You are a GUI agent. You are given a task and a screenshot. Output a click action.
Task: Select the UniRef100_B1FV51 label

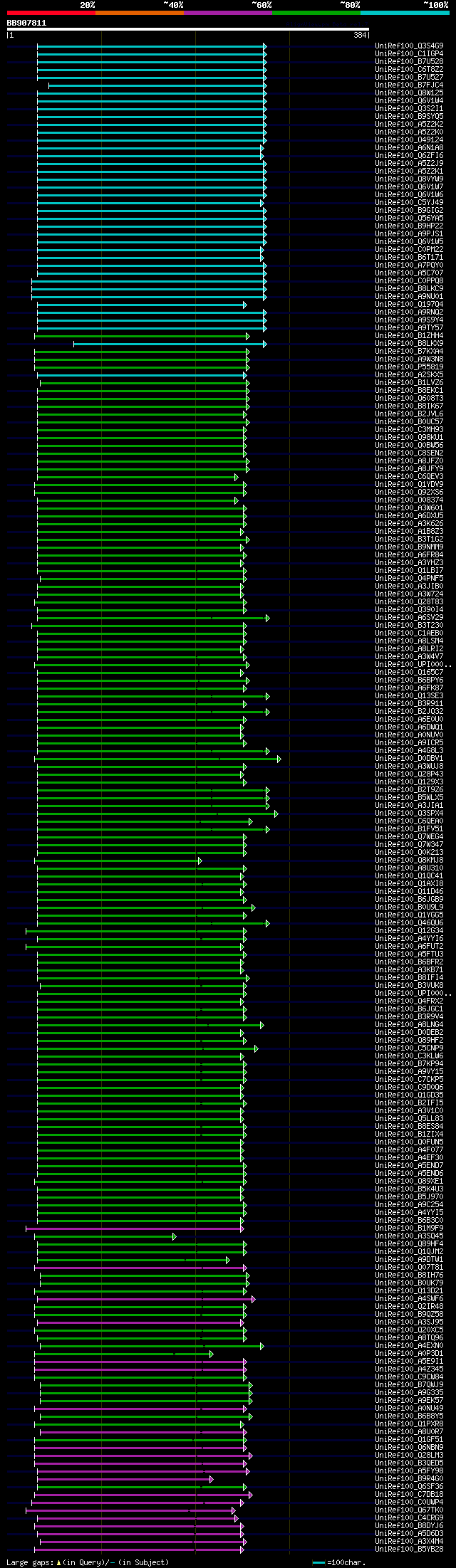coord(409,829)
